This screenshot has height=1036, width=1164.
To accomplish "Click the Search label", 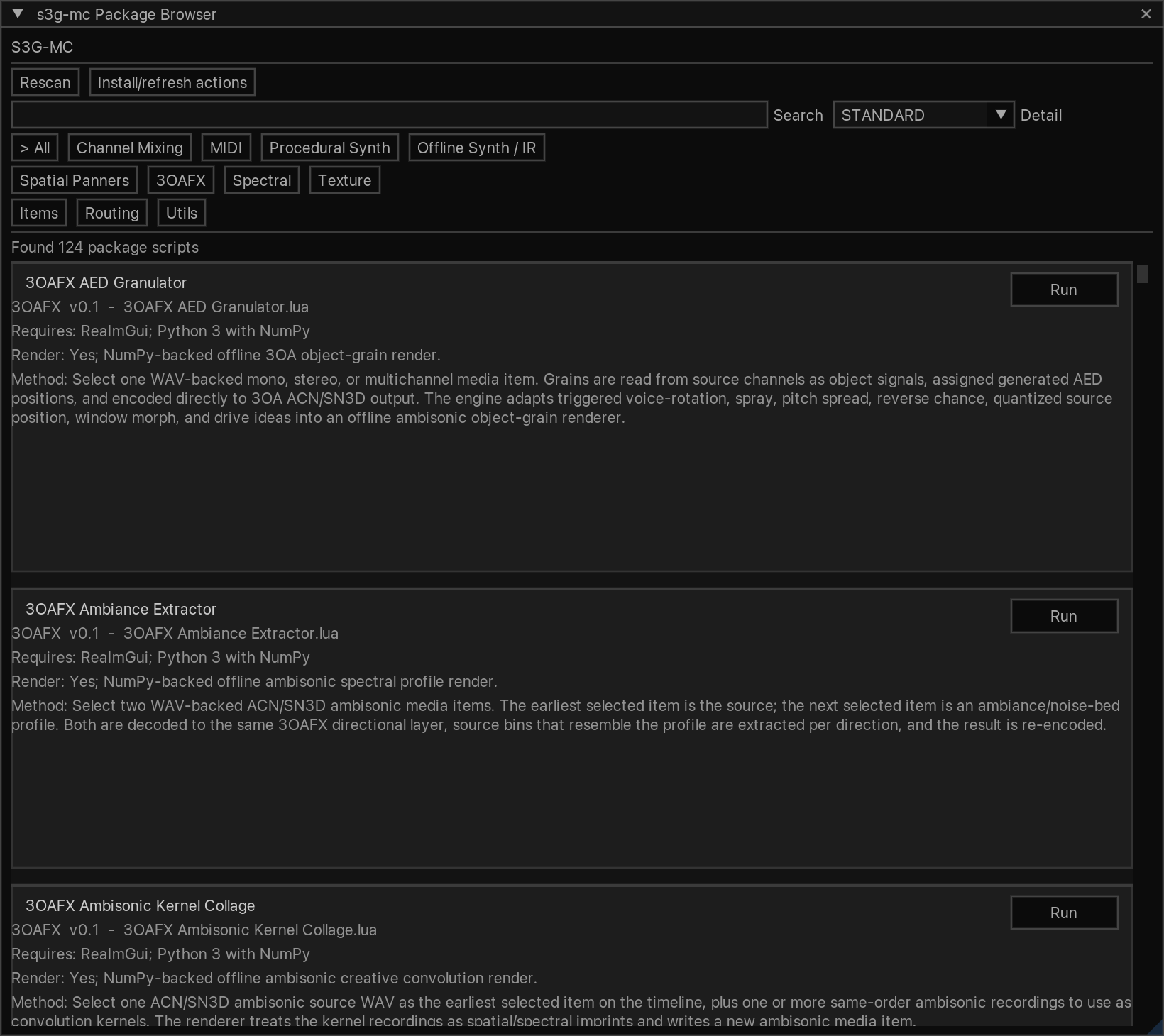I will point(798,115).
